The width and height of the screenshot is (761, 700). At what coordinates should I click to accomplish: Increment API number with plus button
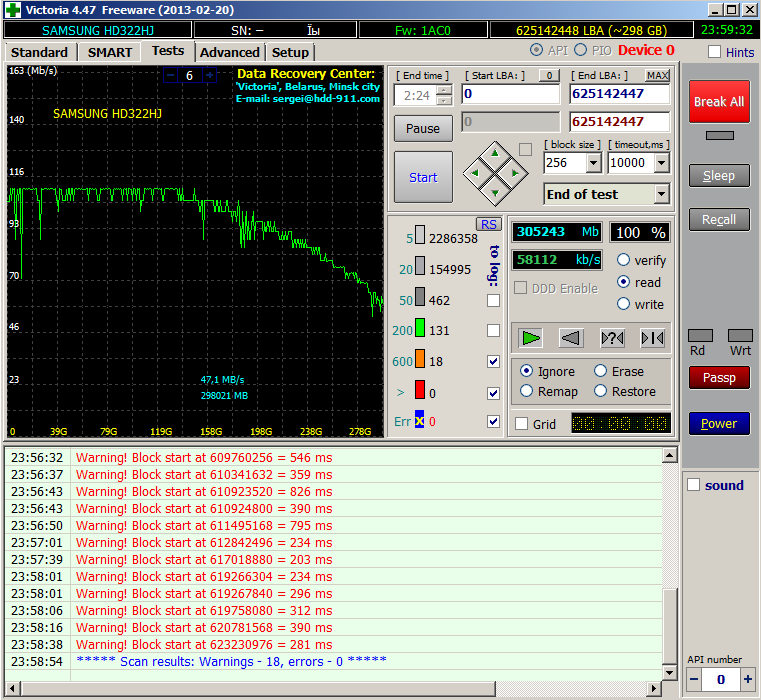747,679
